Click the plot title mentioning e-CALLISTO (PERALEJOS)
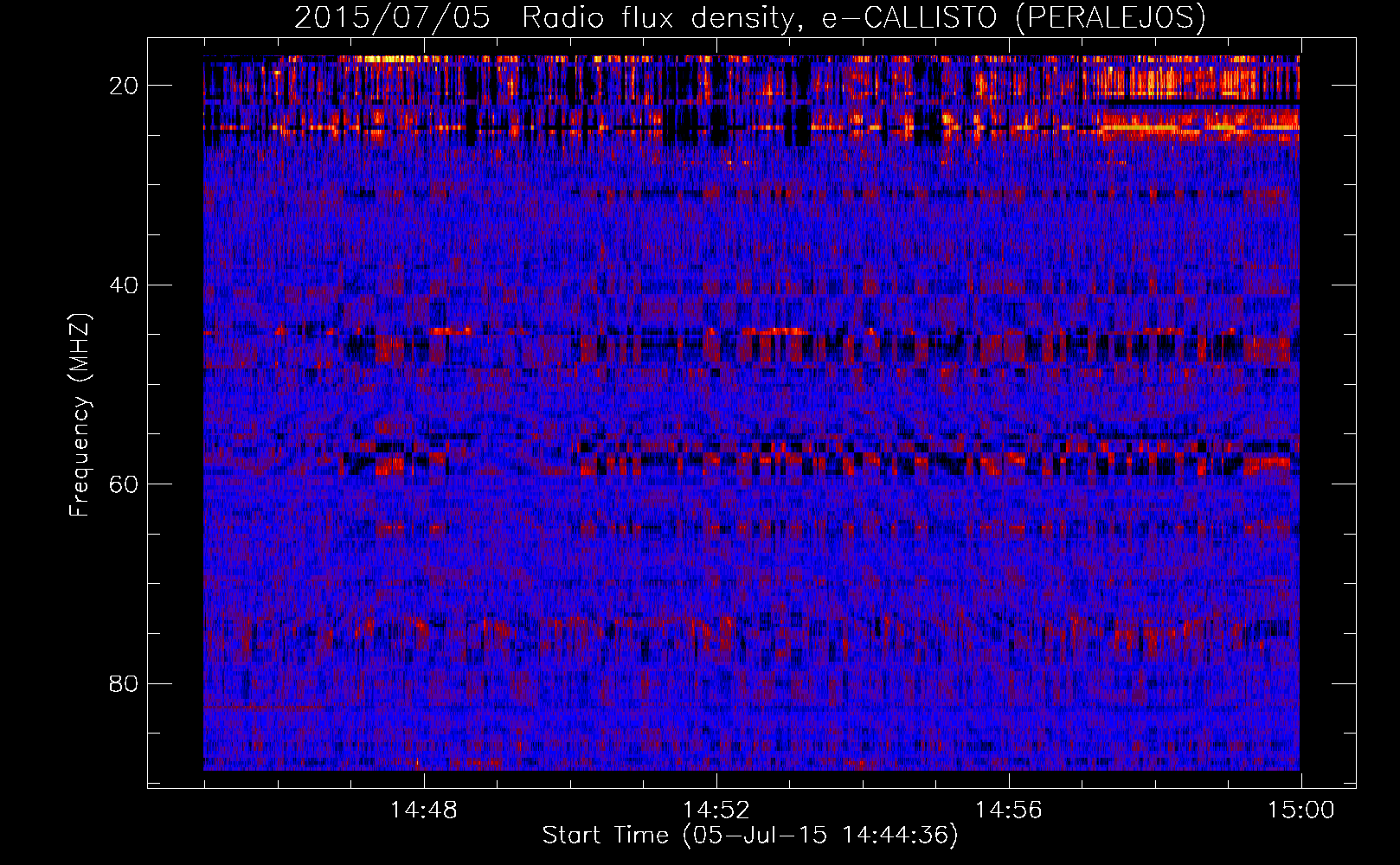 (750, 17)
